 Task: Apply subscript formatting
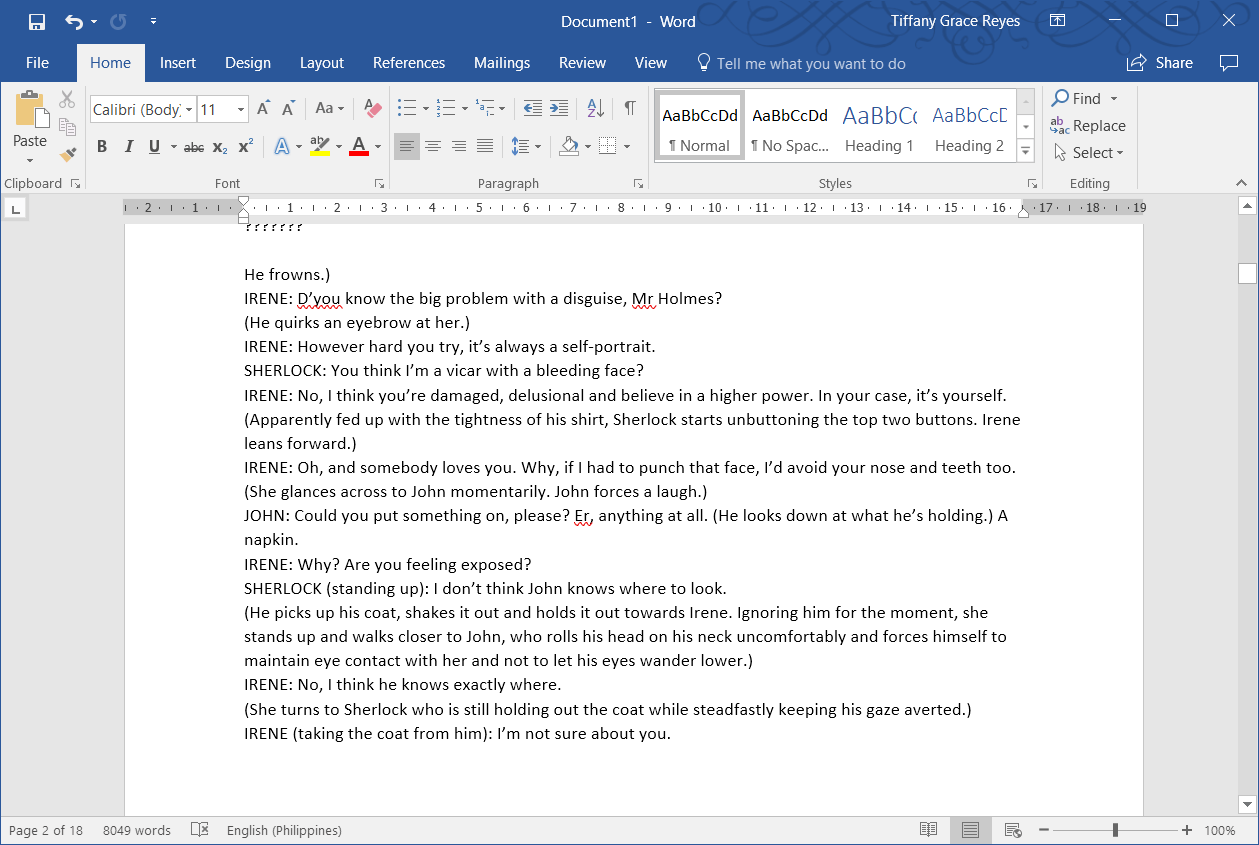tap(218, 146)
